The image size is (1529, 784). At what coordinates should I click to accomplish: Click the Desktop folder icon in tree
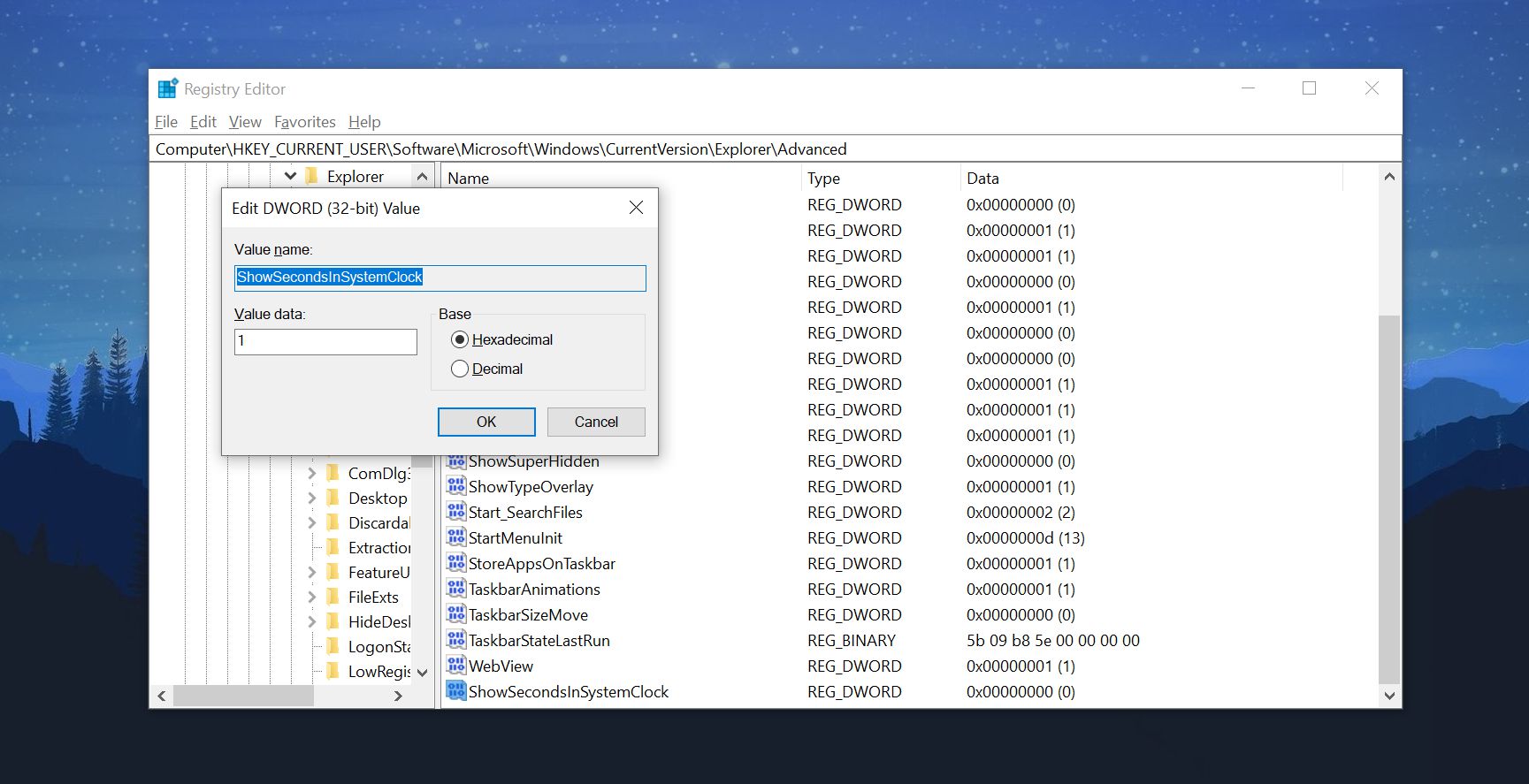pyautogui.click(x=333, y=498)
